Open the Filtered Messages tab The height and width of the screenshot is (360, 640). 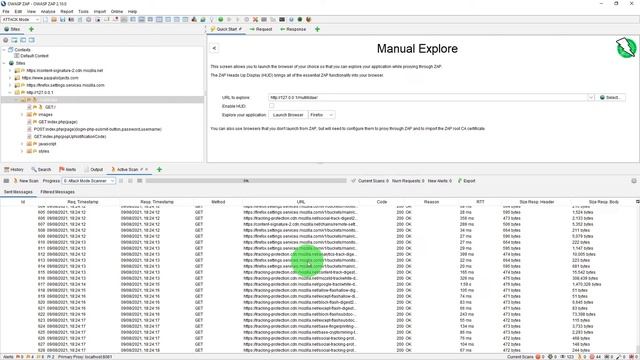coord(58,192)
